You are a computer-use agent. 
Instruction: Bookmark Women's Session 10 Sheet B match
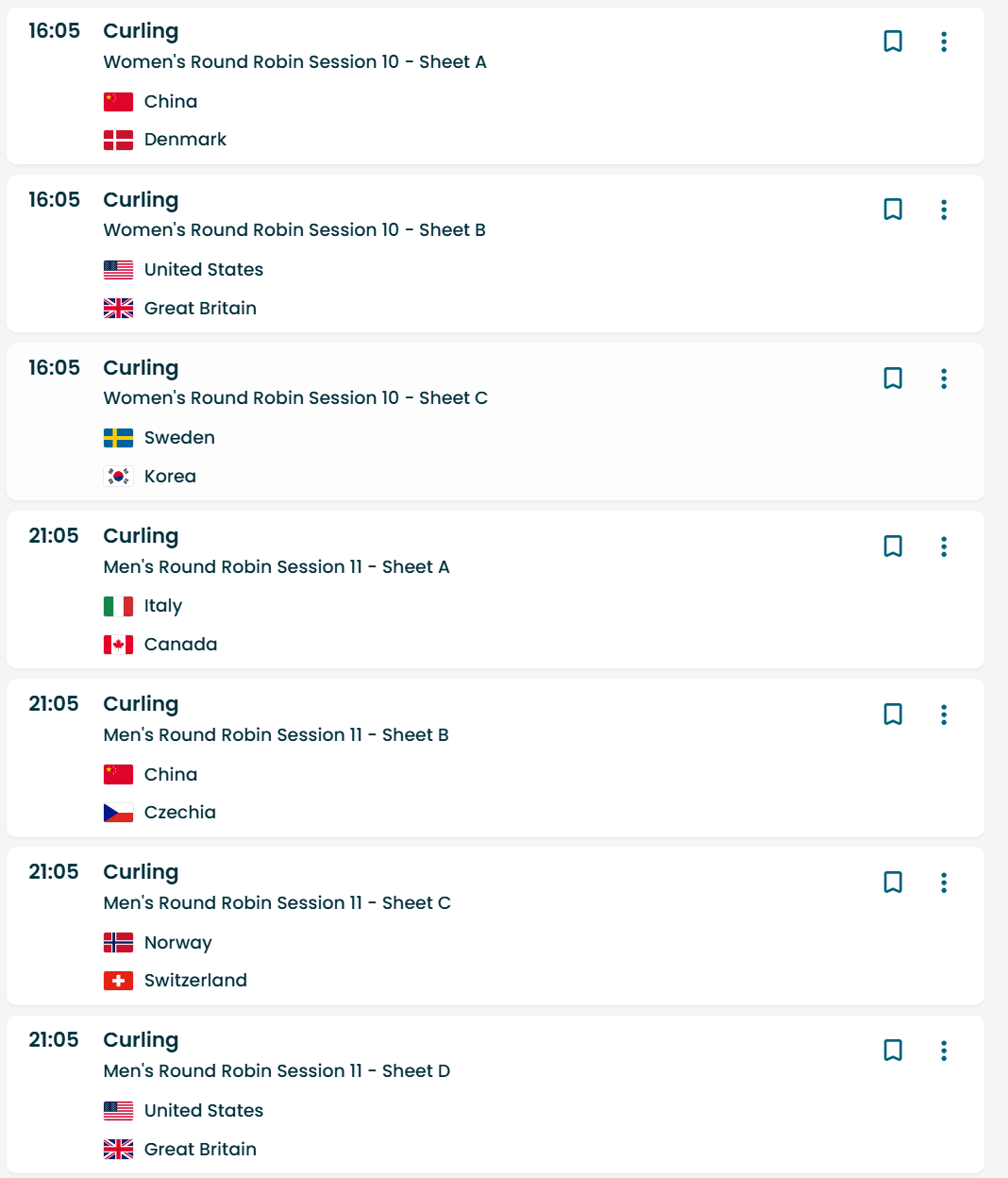[892, 210]
